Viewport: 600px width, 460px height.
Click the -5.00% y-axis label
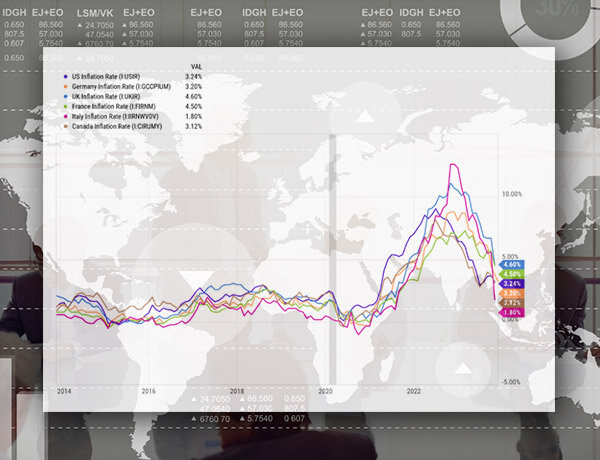[x=511, y=382]
